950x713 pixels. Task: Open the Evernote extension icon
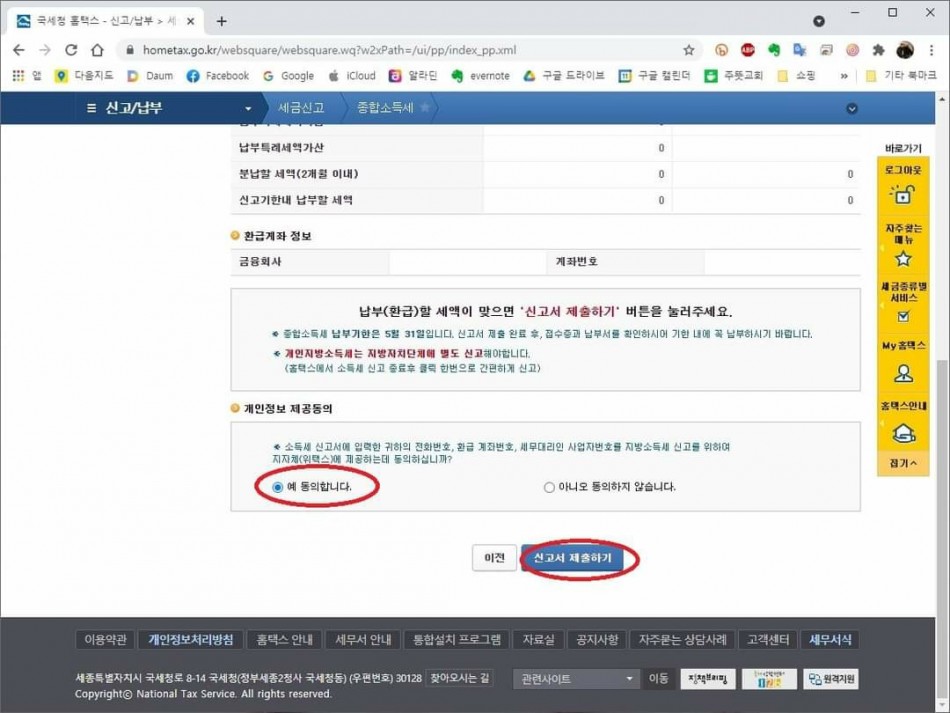click(x=773, y=50)
